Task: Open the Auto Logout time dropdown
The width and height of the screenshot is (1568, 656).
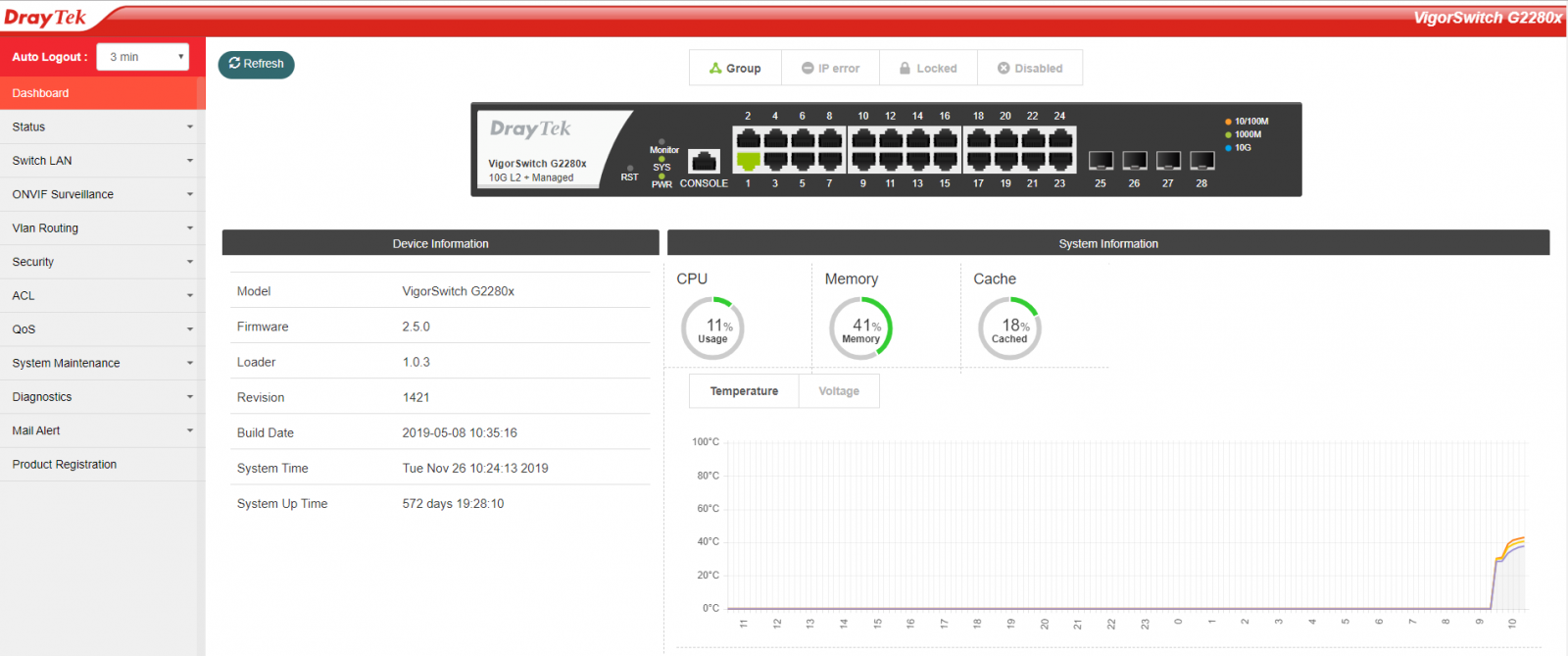Action: (143, 57)
